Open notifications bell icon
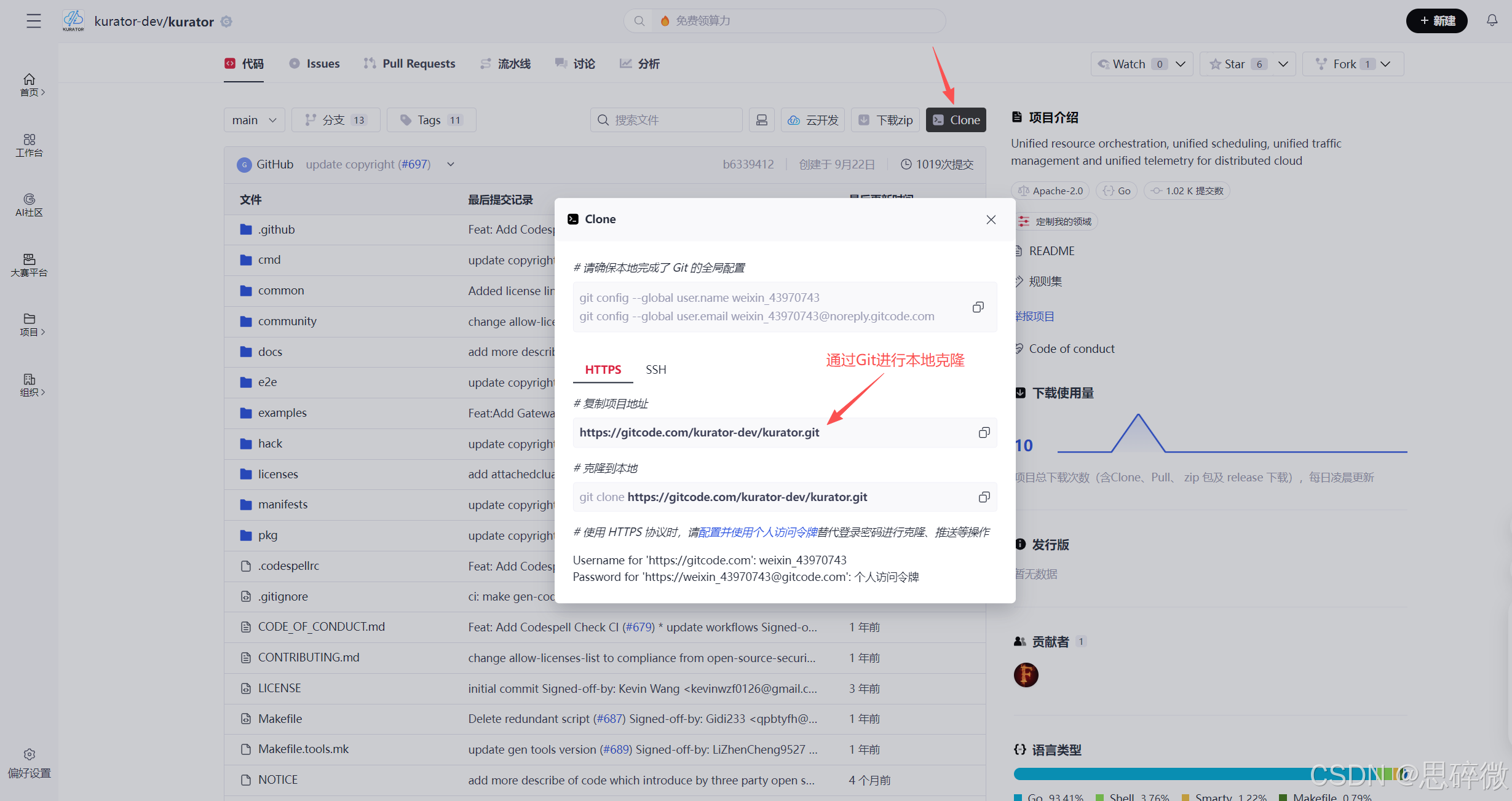 click(1492, 21)
